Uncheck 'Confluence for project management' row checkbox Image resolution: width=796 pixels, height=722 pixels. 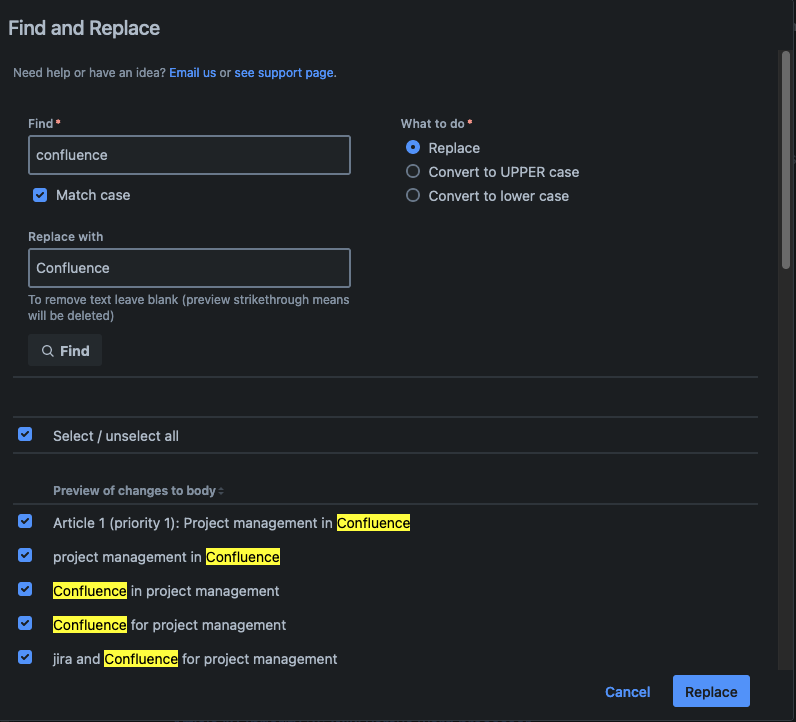[x=26, y=624]
